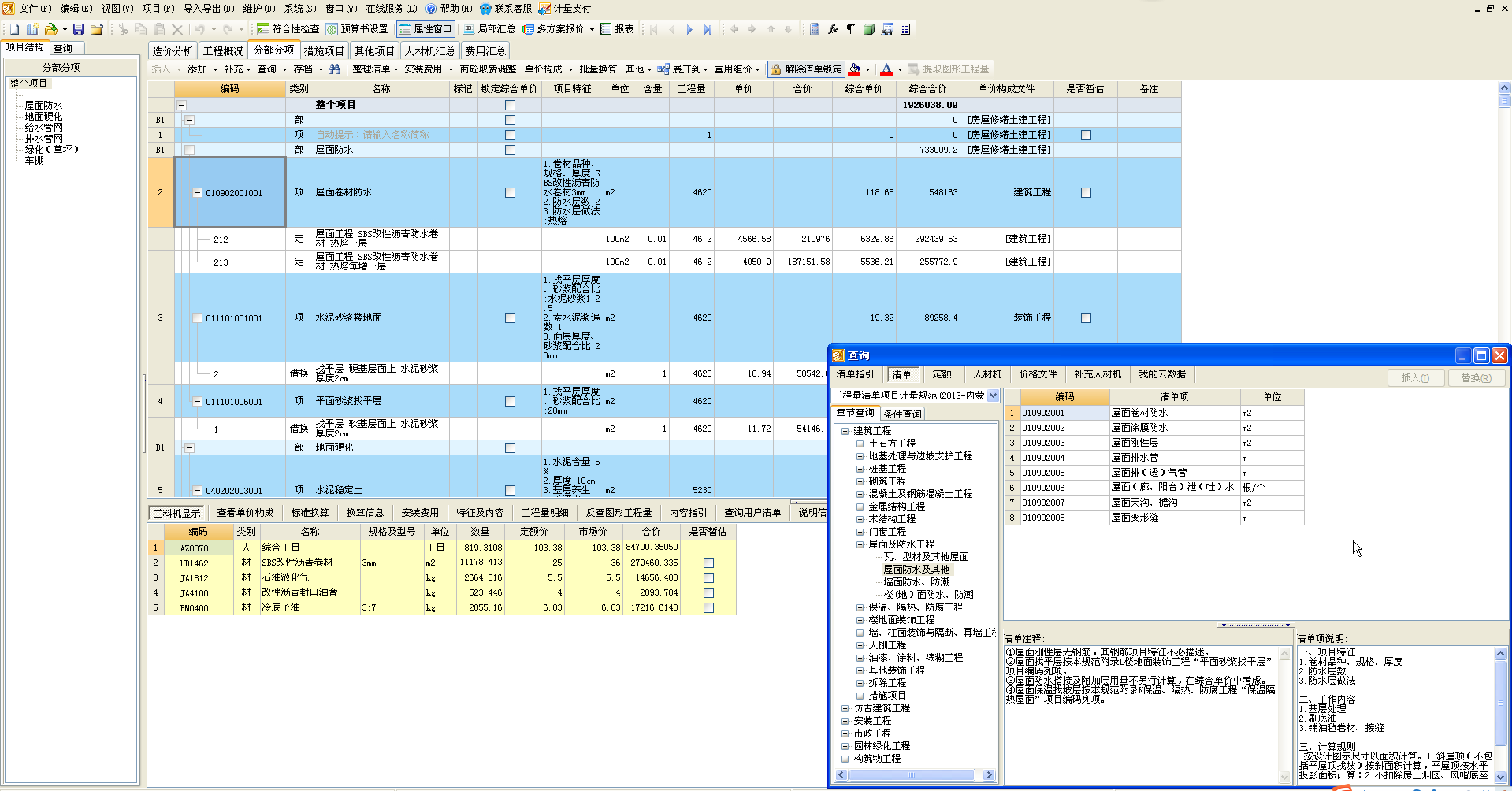The height and width of the screenshot is (791, 1512).
Task: Select 地面硬化 in project structure tree
Action: pos(43,117)
